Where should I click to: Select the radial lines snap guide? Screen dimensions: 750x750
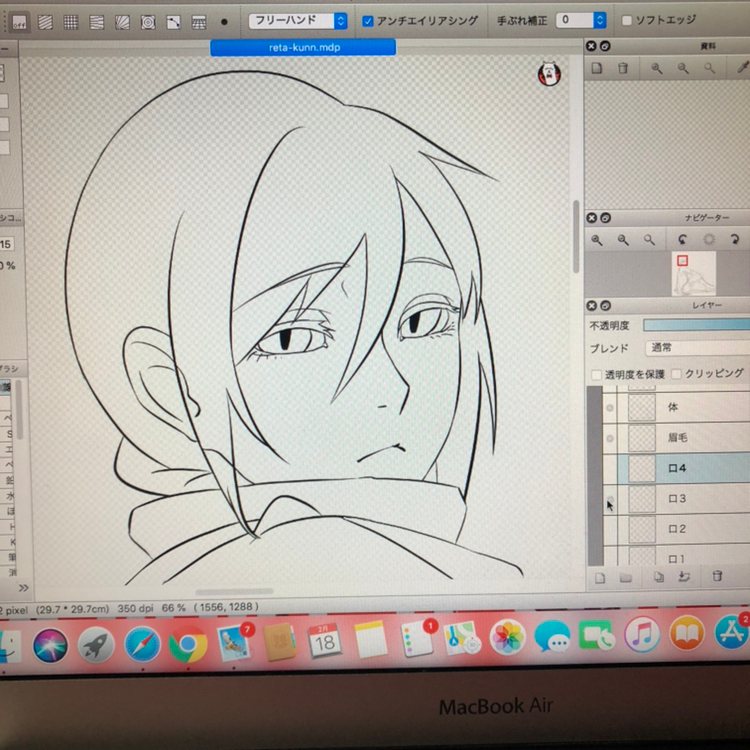tap(122, 22)
